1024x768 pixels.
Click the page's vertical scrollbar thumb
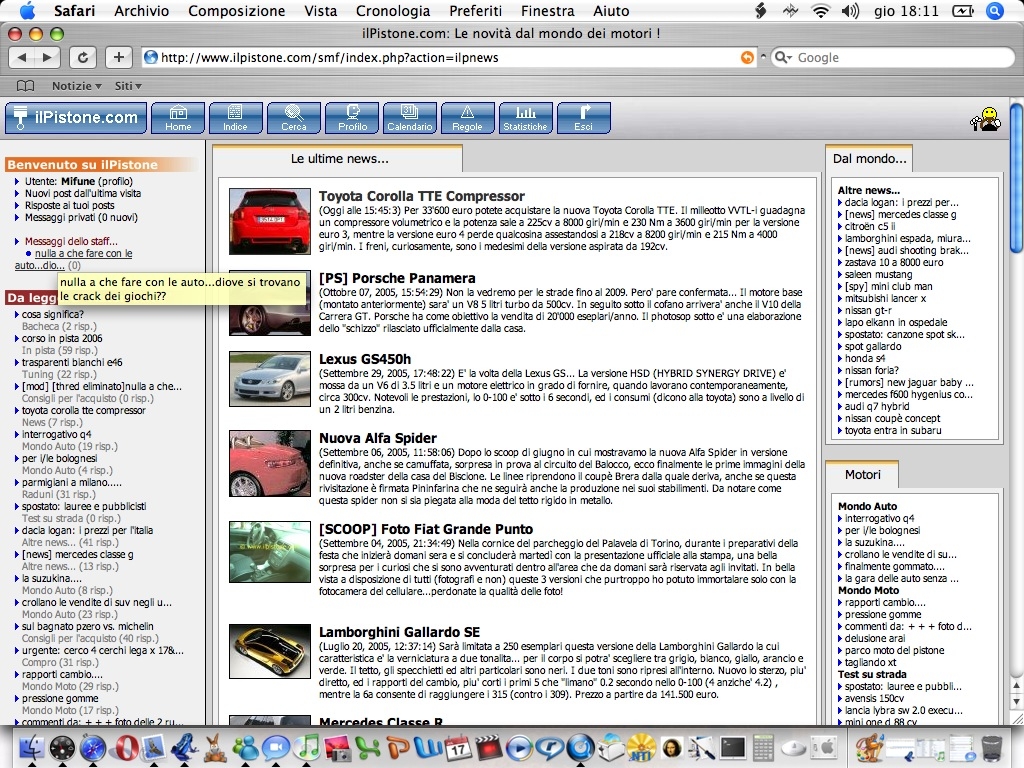(1016, 178)
